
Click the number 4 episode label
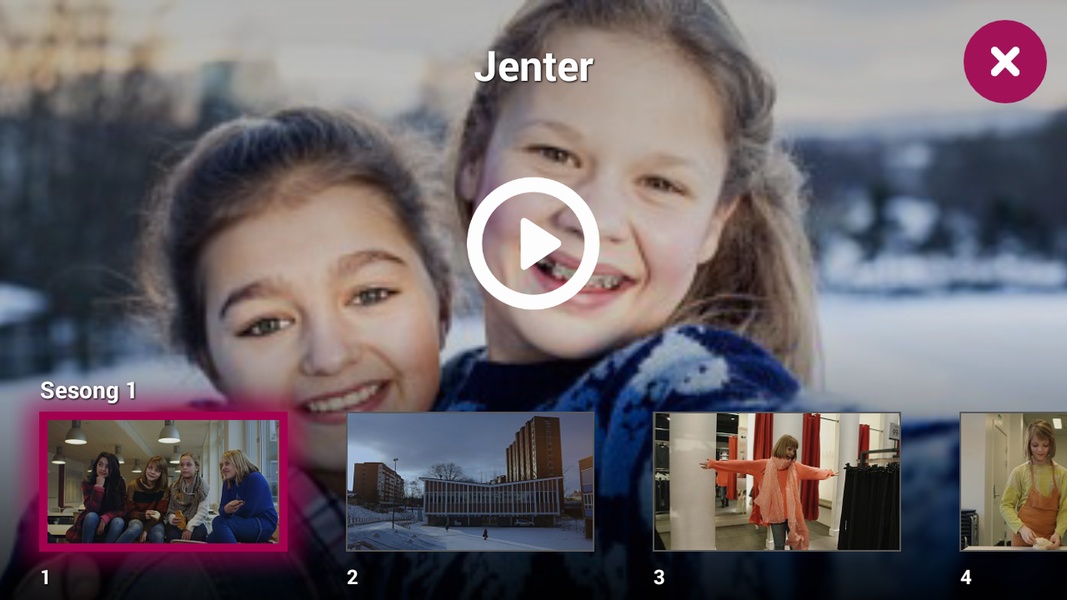click(x=966, y=578)
